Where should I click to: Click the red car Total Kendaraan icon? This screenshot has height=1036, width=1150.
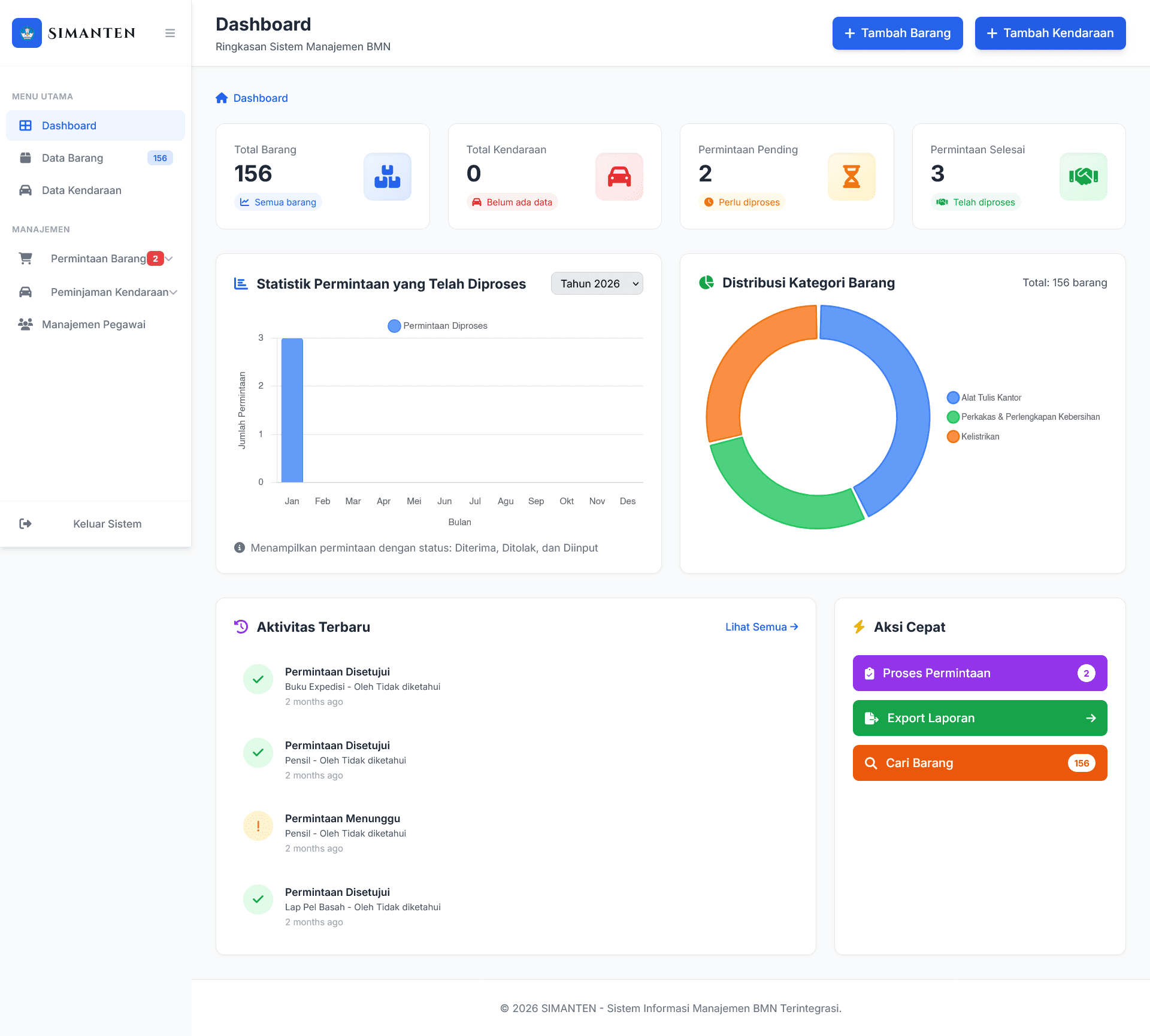pos(619,177)
